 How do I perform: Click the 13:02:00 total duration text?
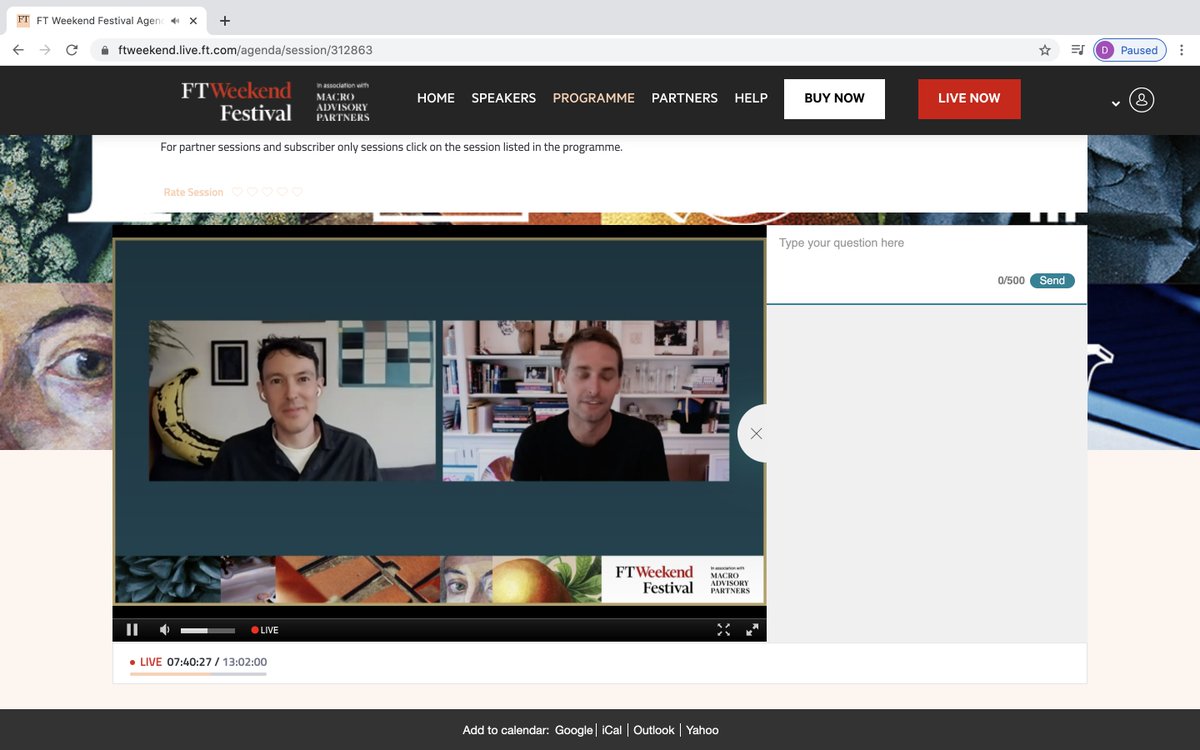coord(245,662)
